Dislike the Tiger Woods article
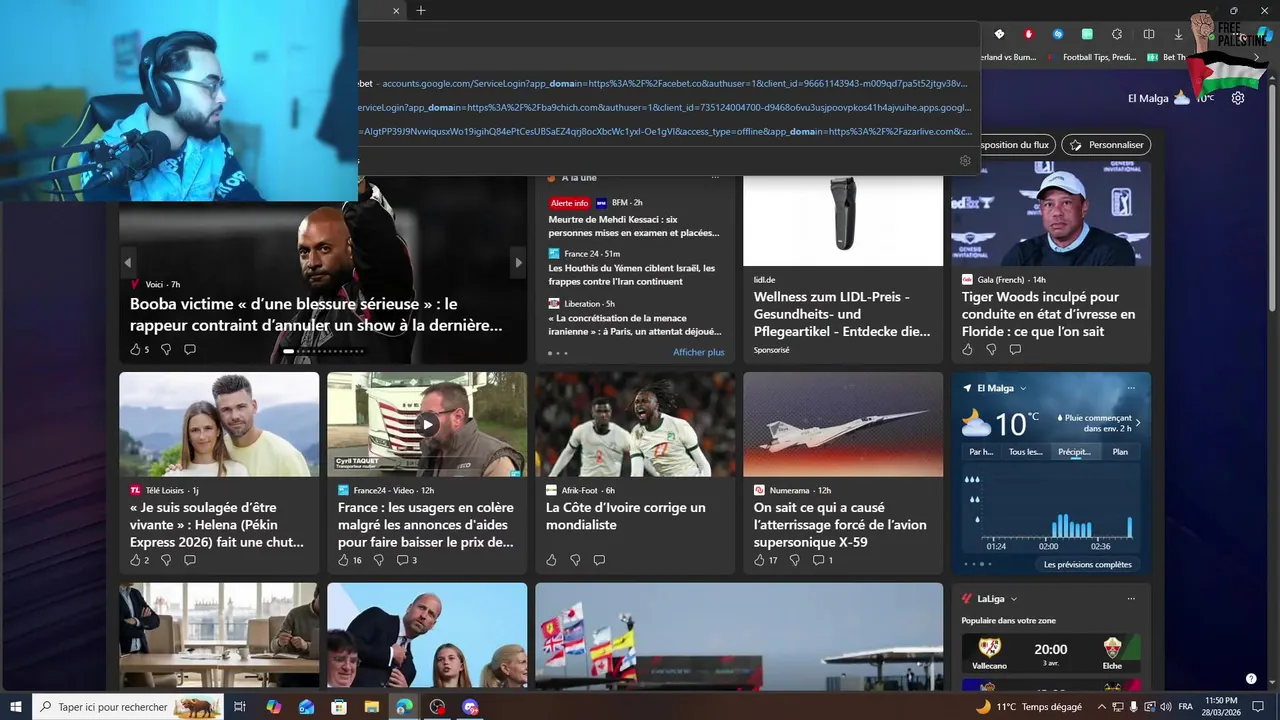 tap(991, 350)
